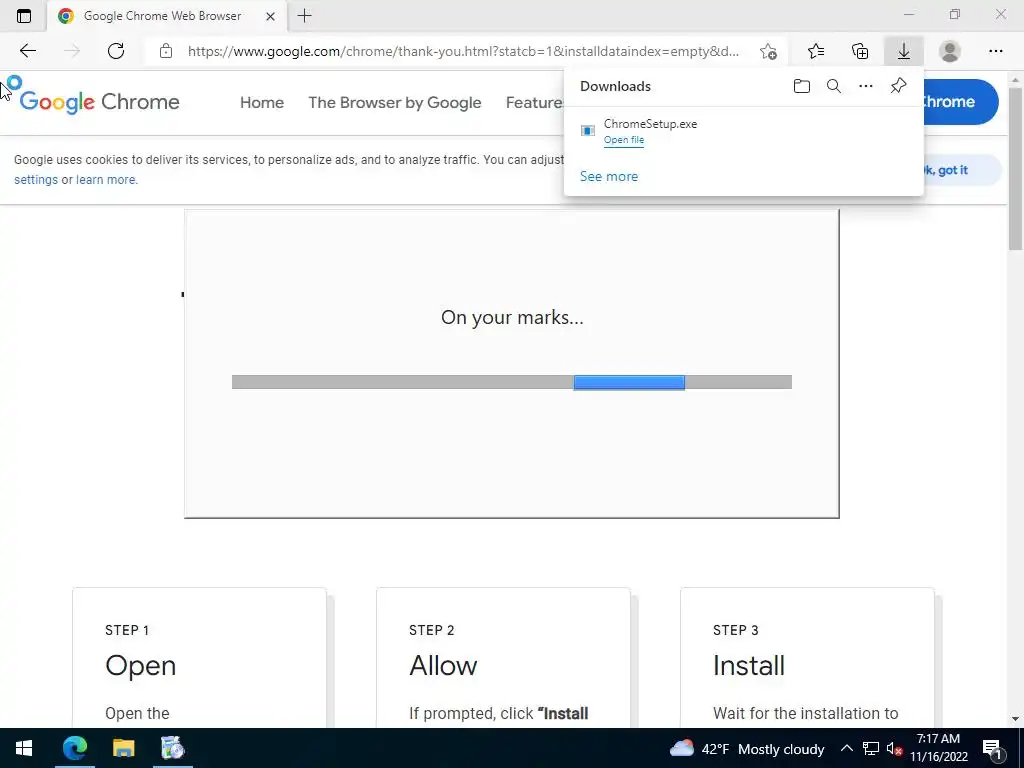Click the lock site information icon
This screenshot has height=768, width=1024.
pos(166,51)
